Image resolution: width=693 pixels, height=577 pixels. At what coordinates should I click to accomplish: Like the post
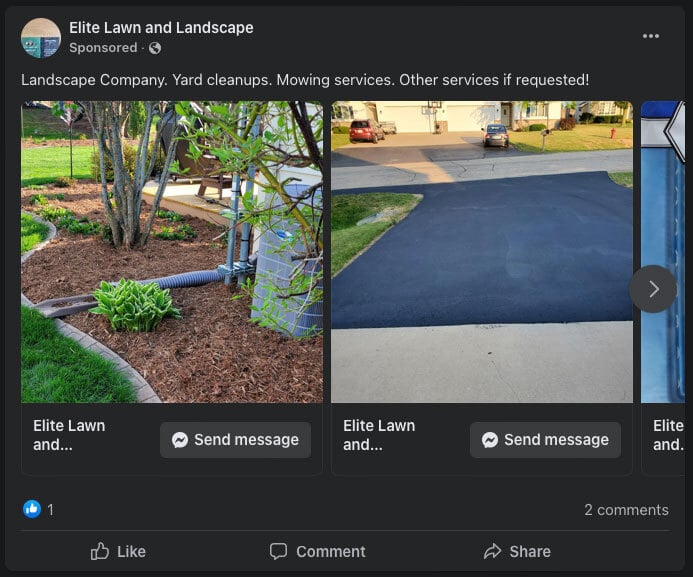tap(118, 551)
